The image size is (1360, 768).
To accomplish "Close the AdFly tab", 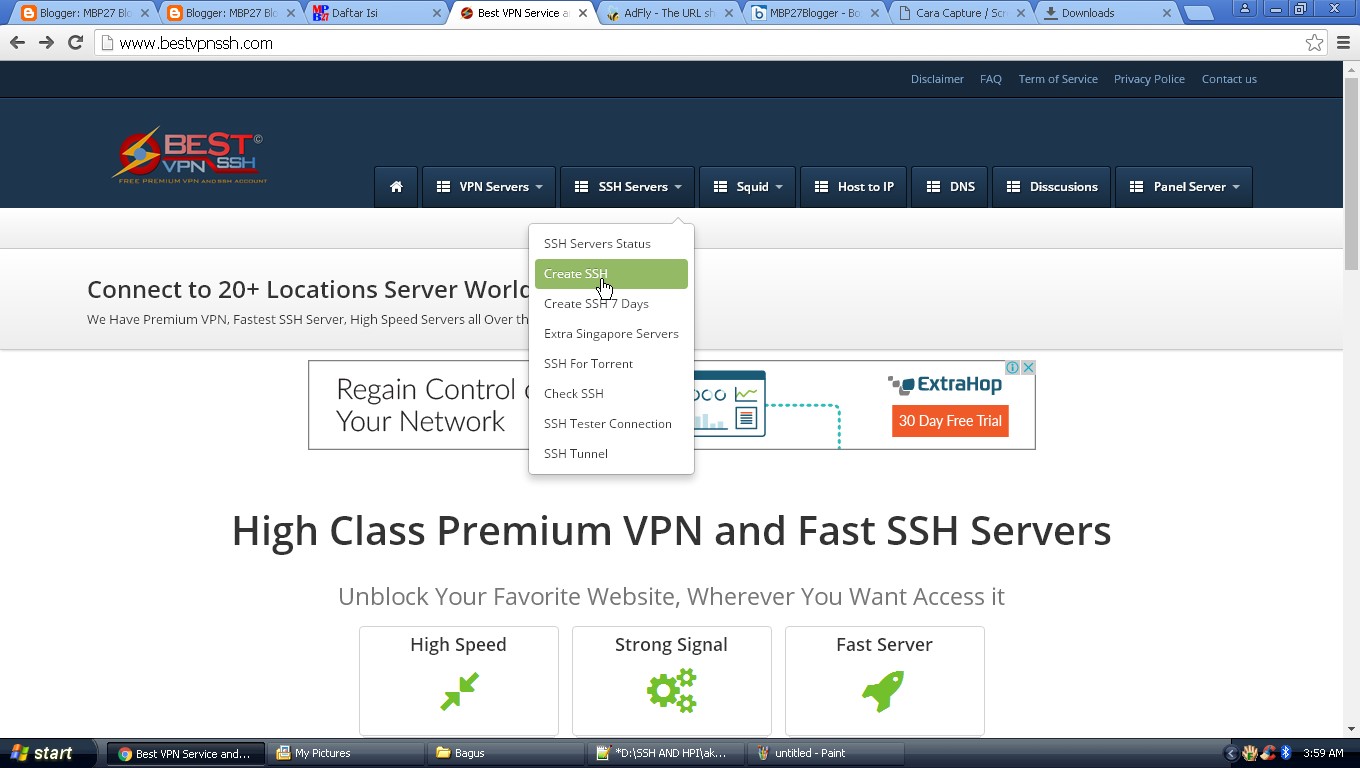I will click(729, 13).
